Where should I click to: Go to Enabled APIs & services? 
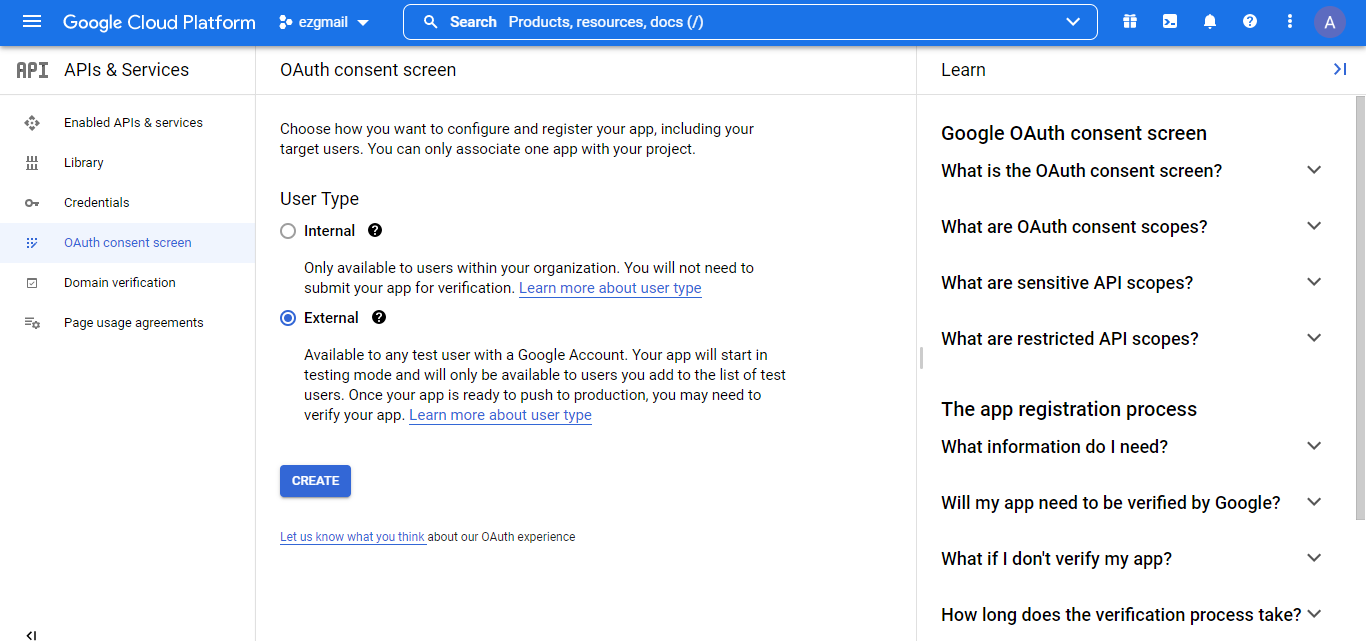127,123
